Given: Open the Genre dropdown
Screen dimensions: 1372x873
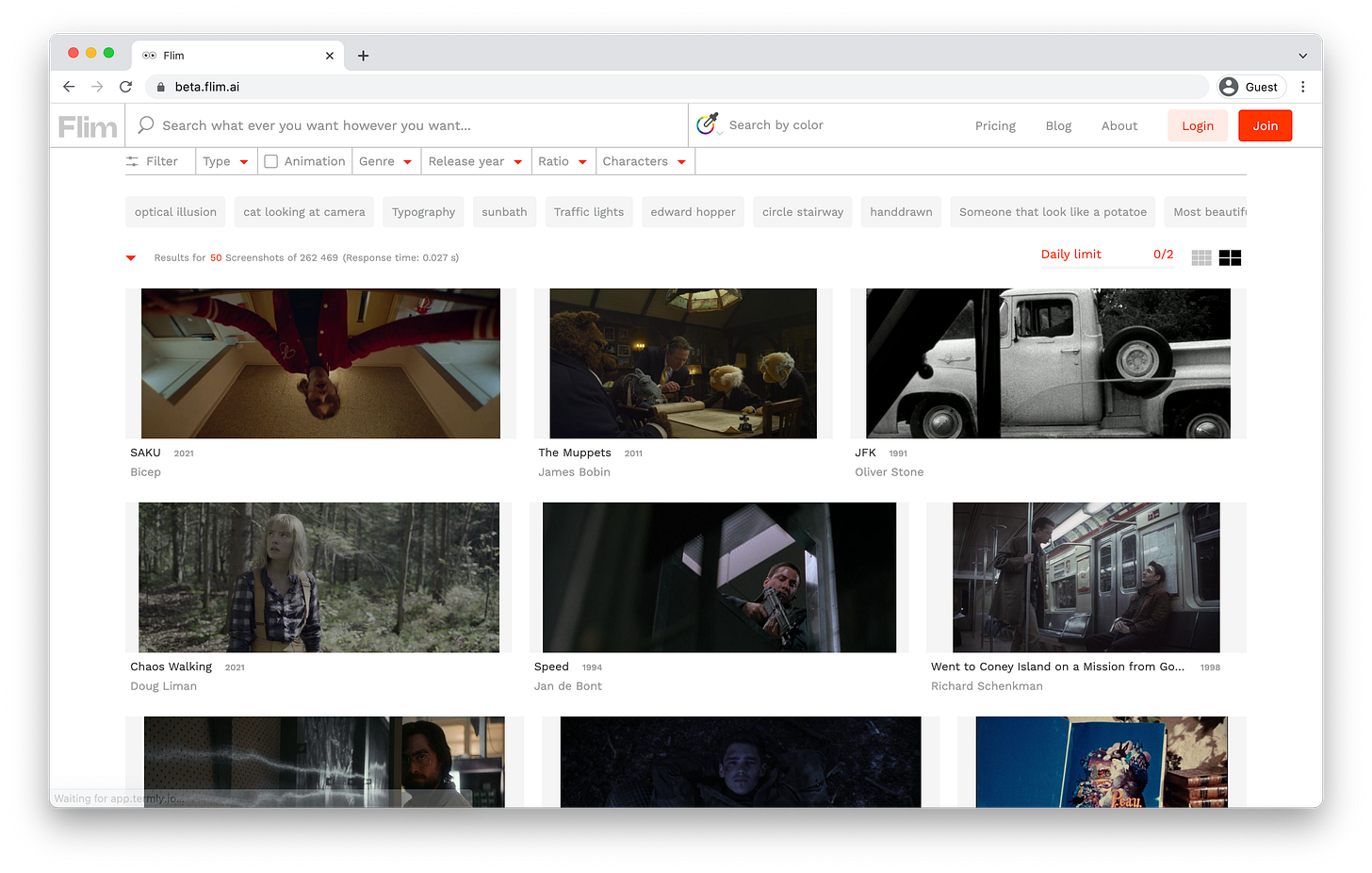Looking at the screenshot, I should pyautogui.click(x=385, y=161).
